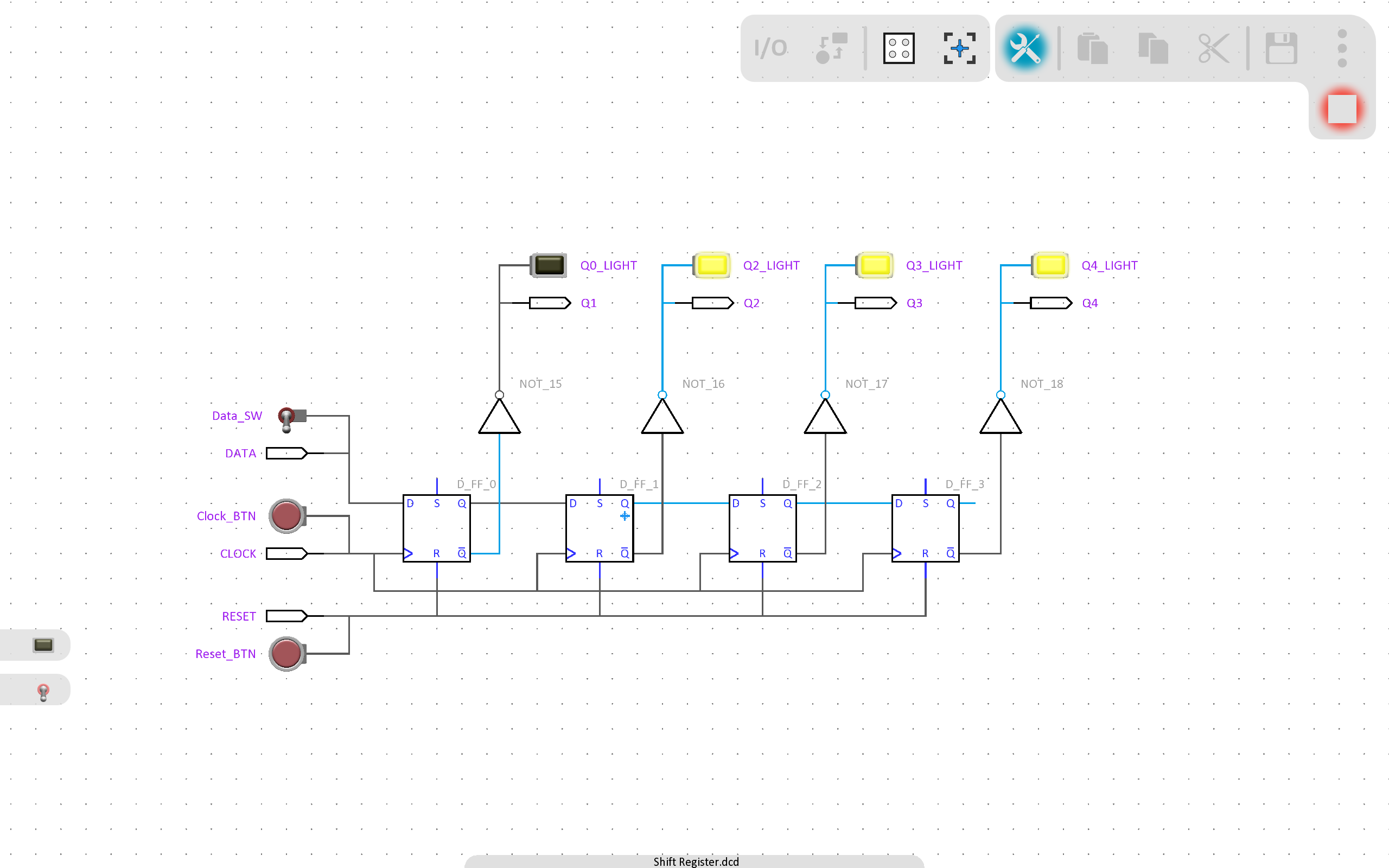Click the Q2_LIGHT label text
This screenshot has height=868, width=1389.
772,266
